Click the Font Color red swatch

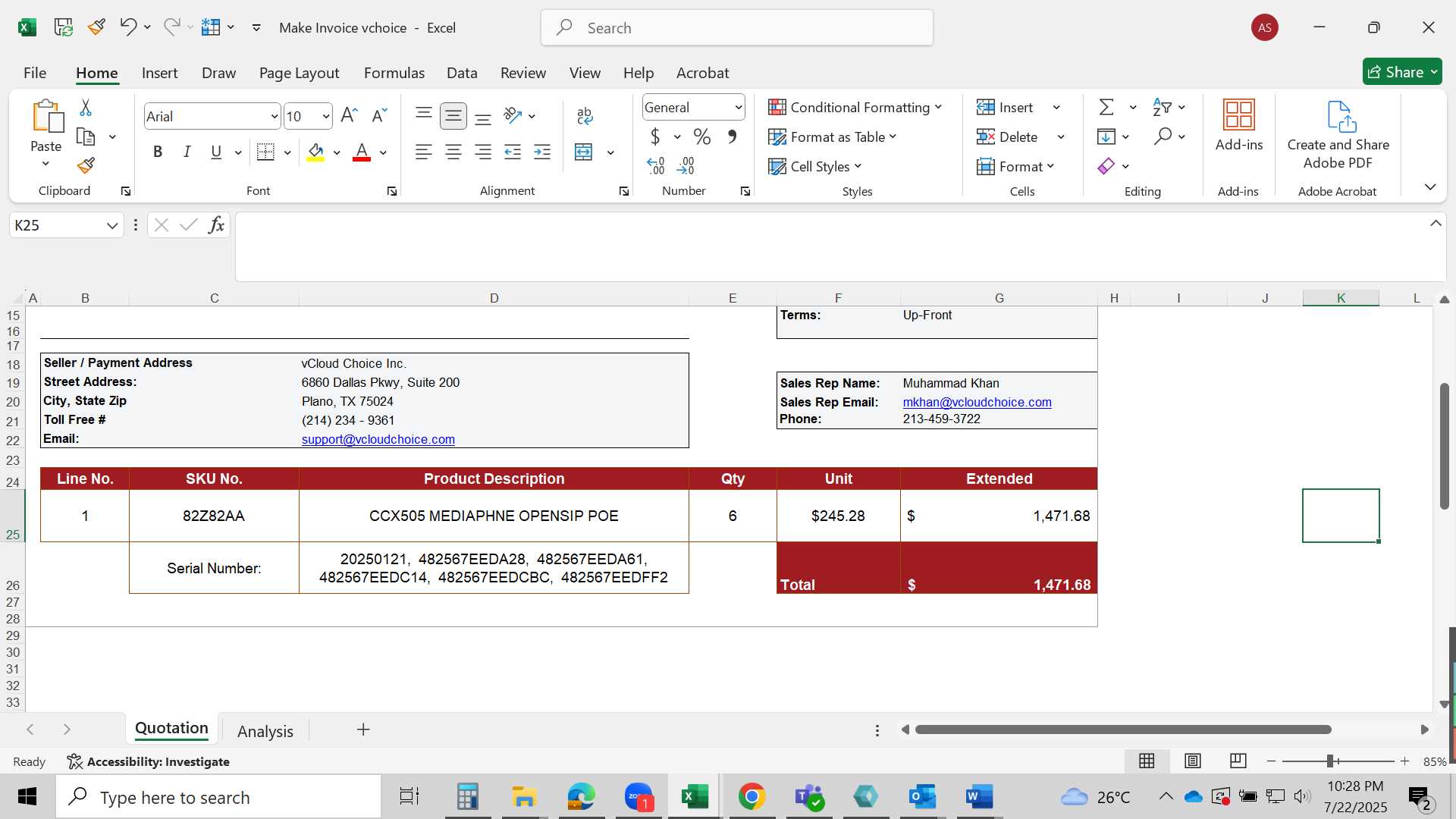click(x=362, y=152)
